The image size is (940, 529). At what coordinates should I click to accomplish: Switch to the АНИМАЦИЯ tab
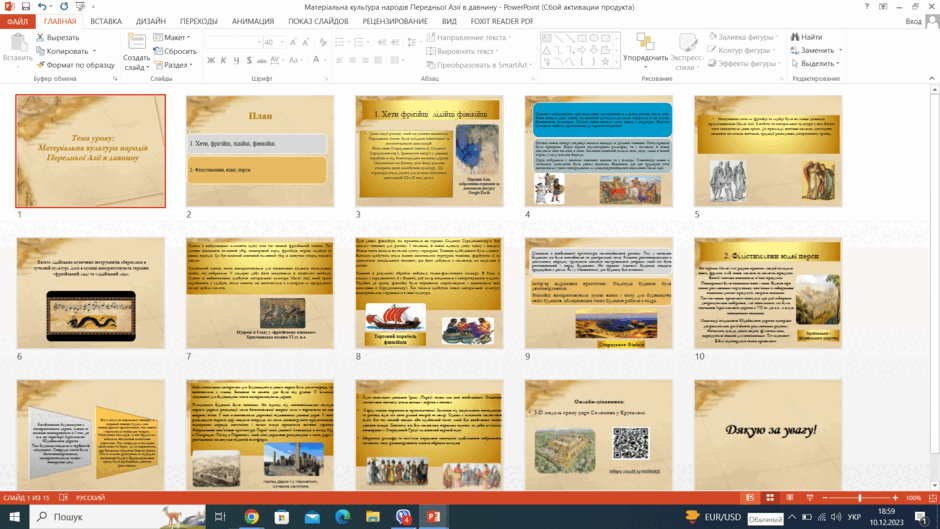click(x=253, y=21)
